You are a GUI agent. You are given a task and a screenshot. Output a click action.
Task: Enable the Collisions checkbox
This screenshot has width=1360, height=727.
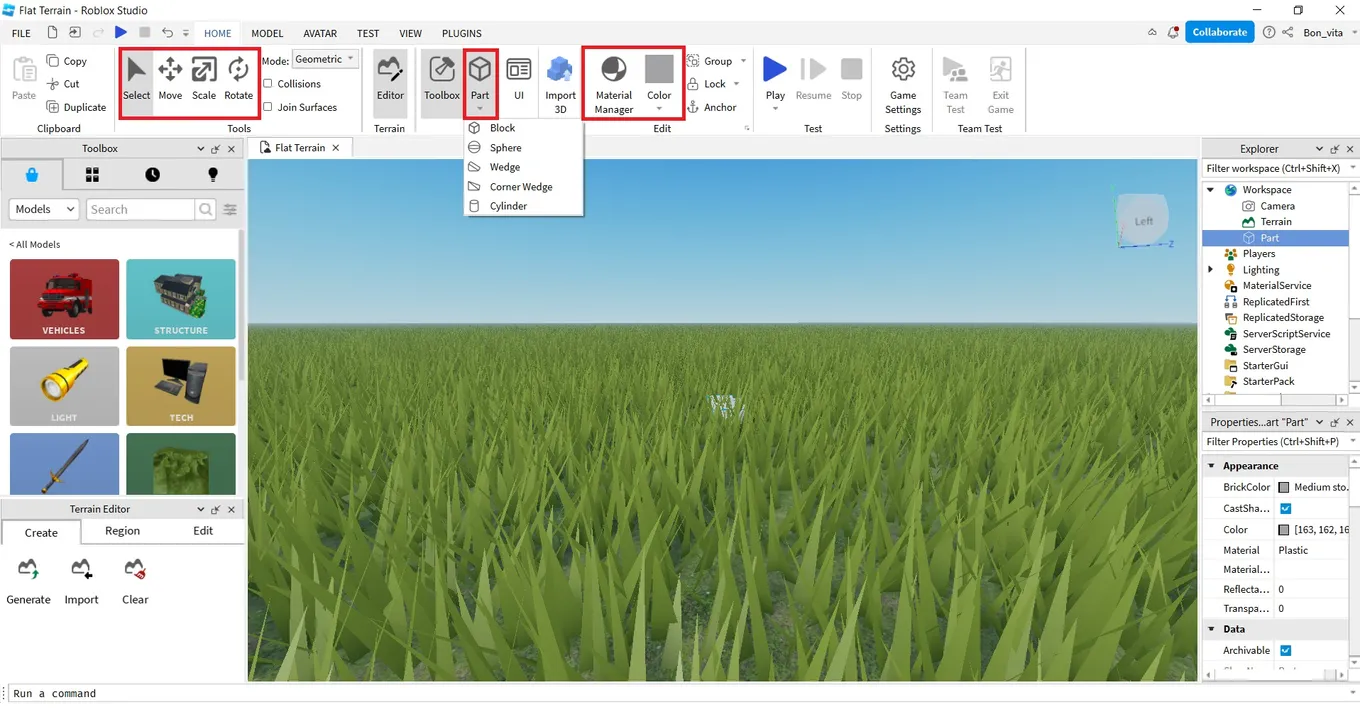click(x=268, y=84)
